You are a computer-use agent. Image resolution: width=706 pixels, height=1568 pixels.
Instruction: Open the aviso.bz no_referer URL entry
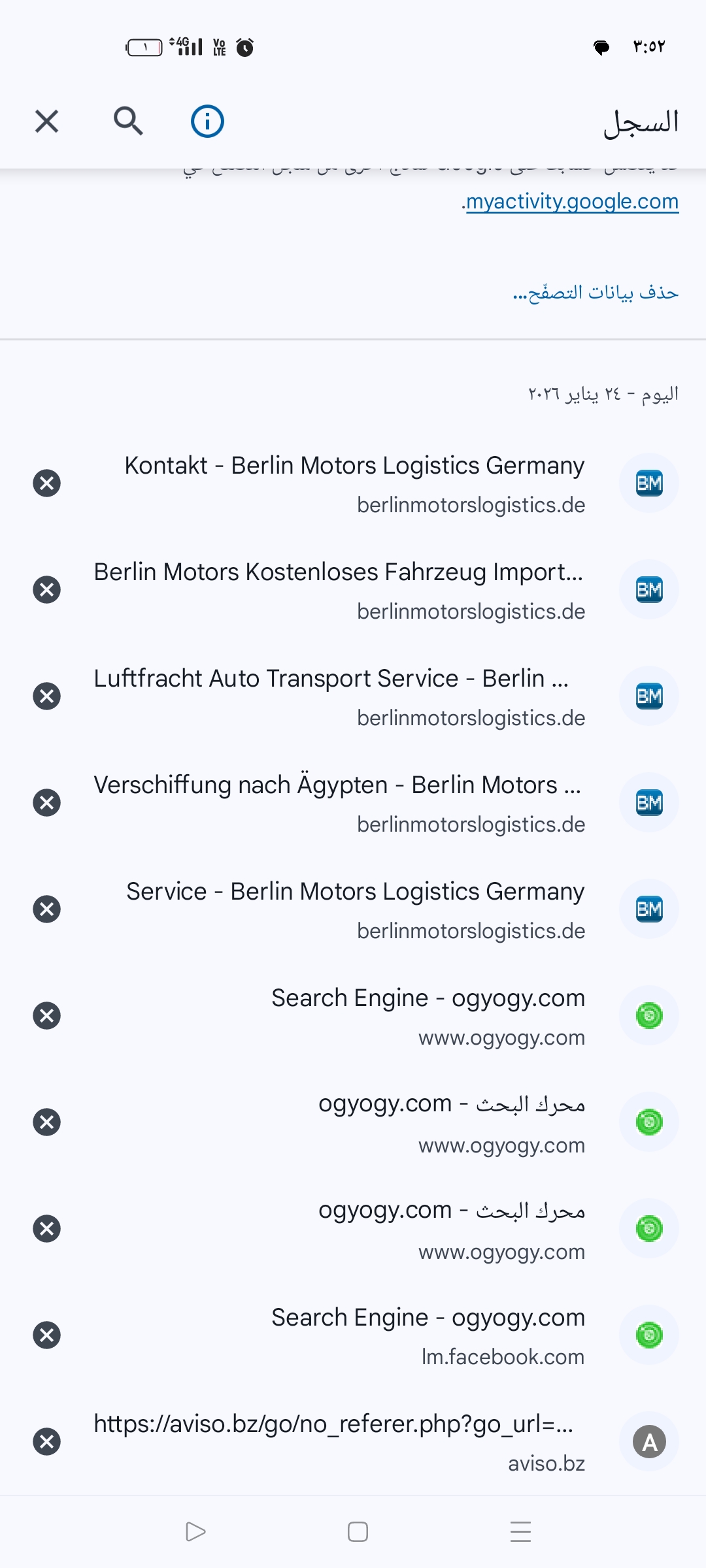(x=333, y=1442)
